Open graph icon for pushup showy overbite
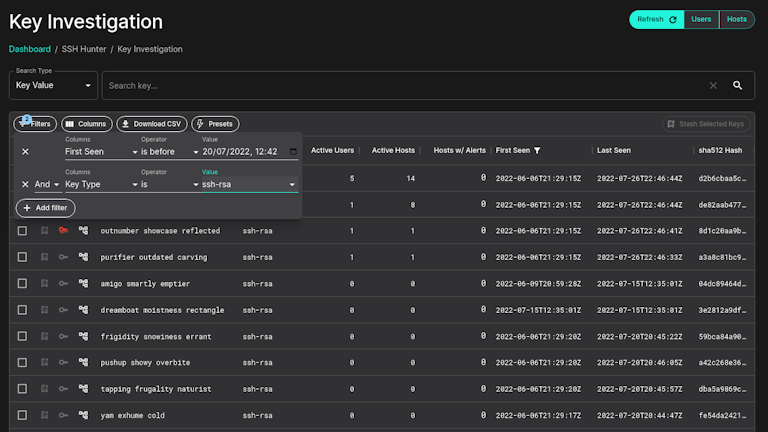Viewport: 768px width, 432px height. click(x=84, y=362)
